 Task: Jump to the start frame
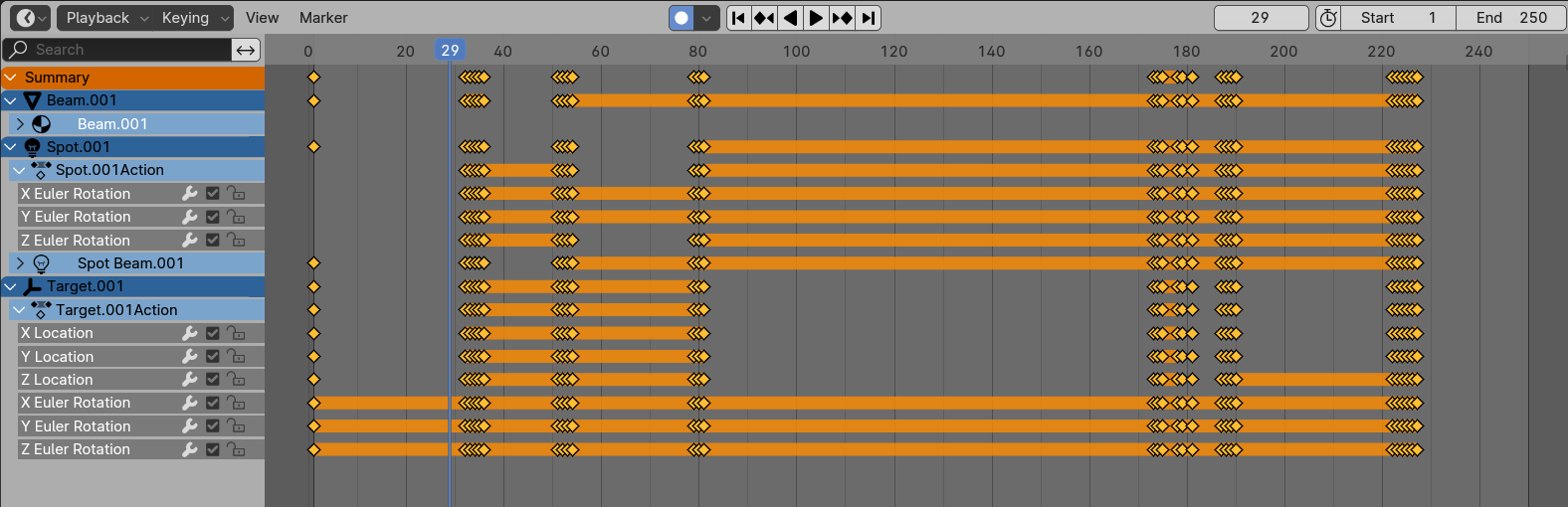click(x=738, y=18)
